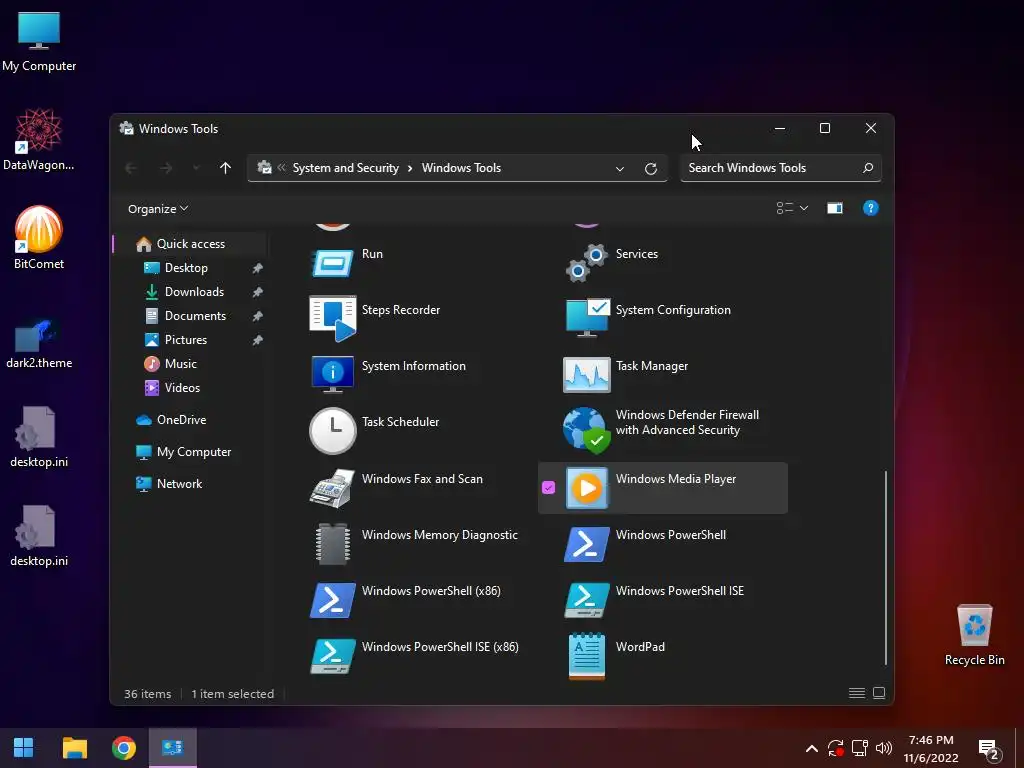
Task: Open Documents in navigation pane
Action: pyautogui.click(x=195, y=316)
